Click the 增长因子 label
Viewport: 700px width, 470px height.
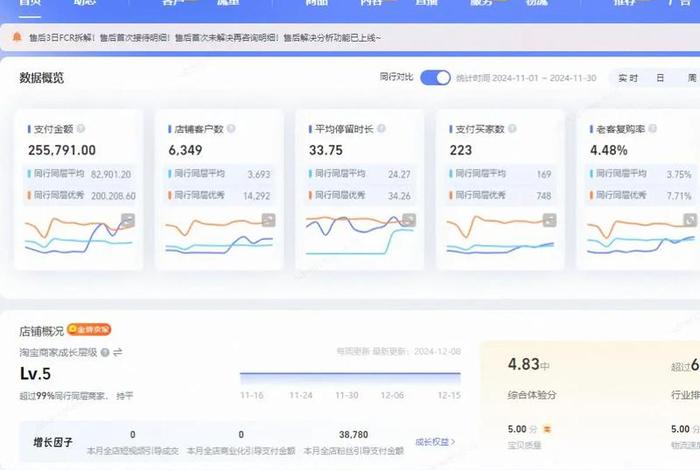tap(53, 442)
